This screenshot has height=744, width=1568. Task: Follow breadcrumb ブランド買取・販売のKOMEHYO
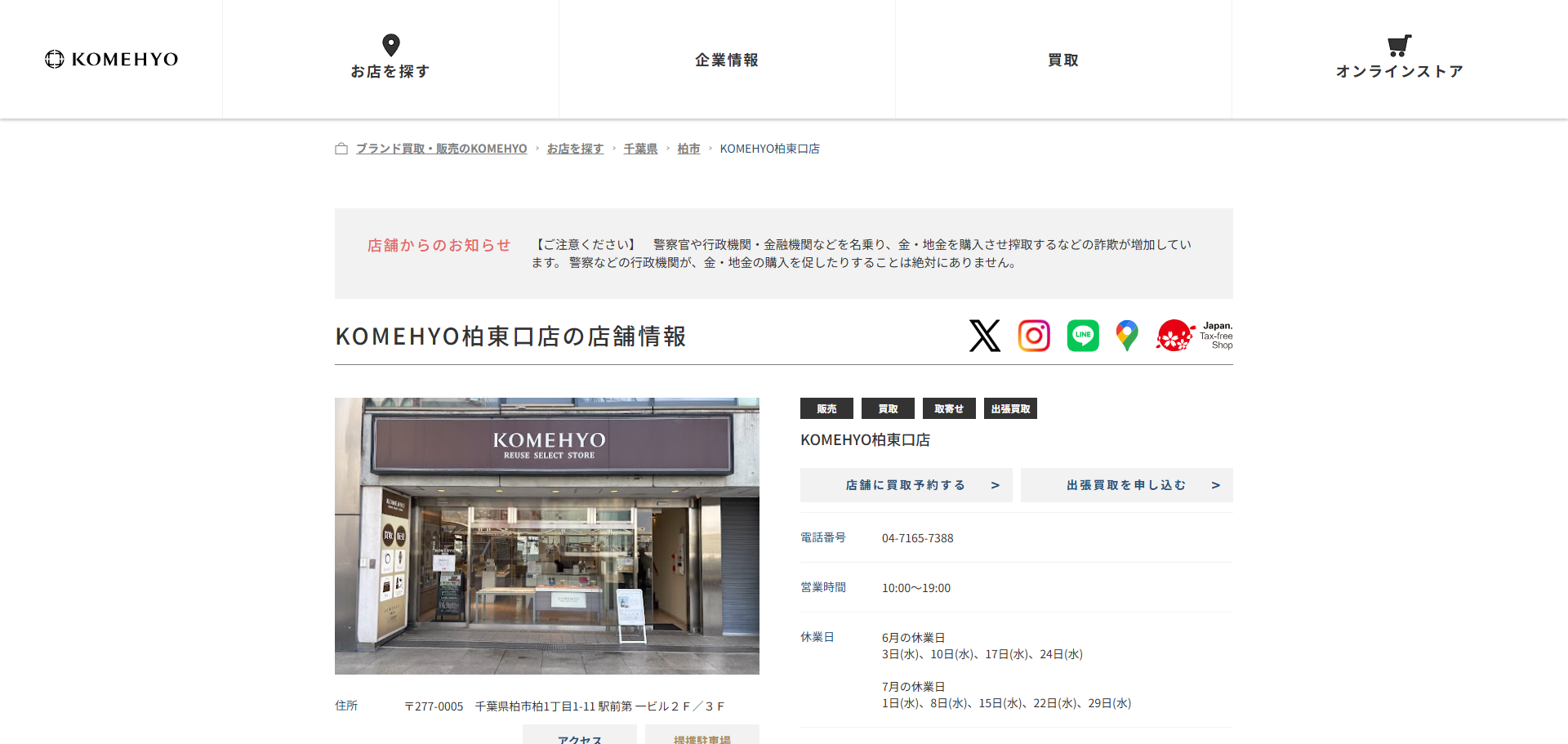pyautogui.click(x=442, y=149)
